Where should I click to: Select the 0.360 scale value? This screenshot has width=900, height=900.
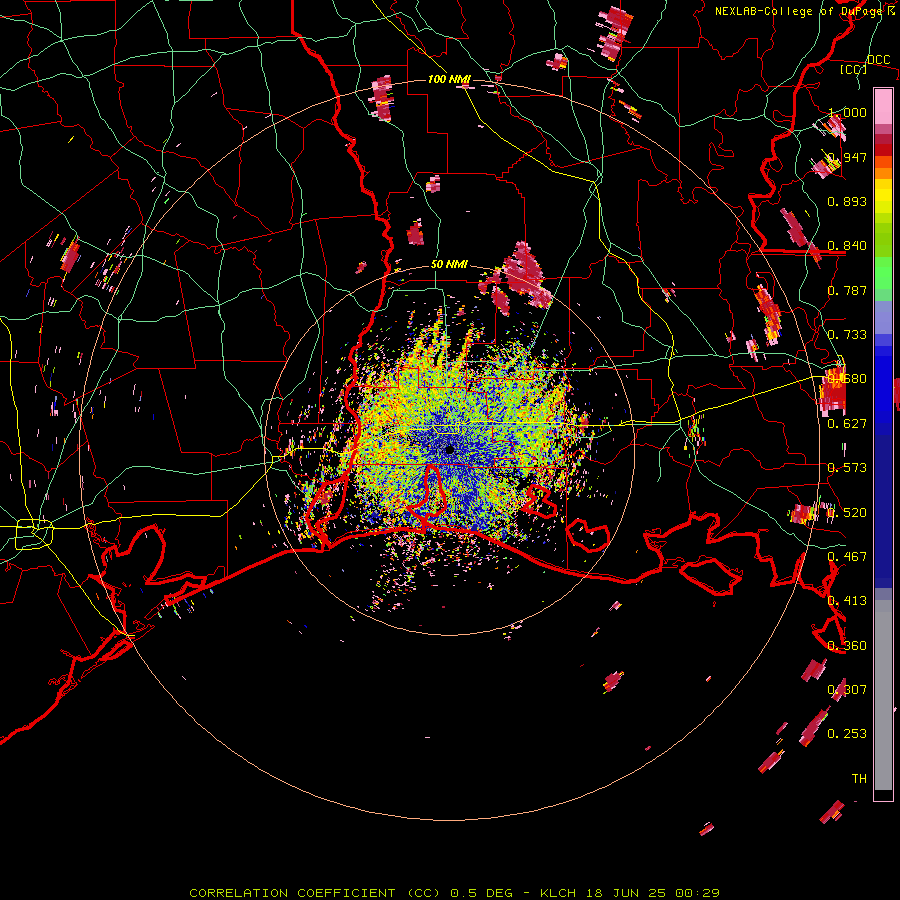(847, 646)
